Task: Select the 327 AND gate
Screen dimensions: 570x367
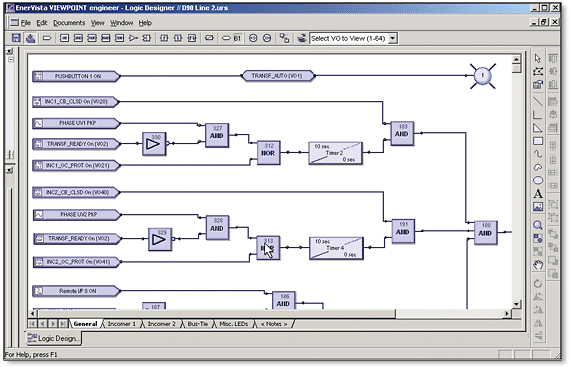Action: point(217,135)
